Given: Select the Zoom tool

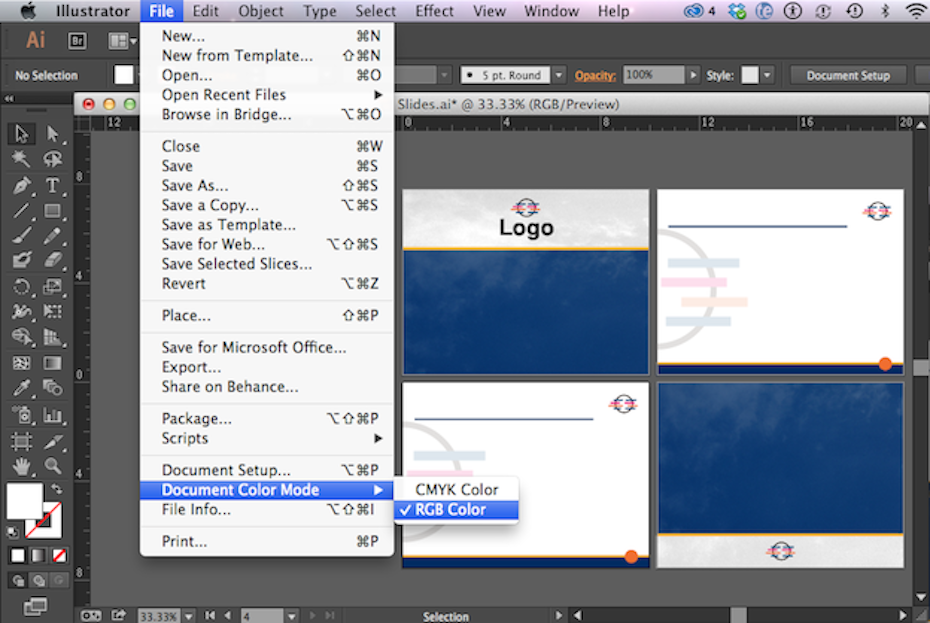Looking at the screenshot, I should (52, 466).
